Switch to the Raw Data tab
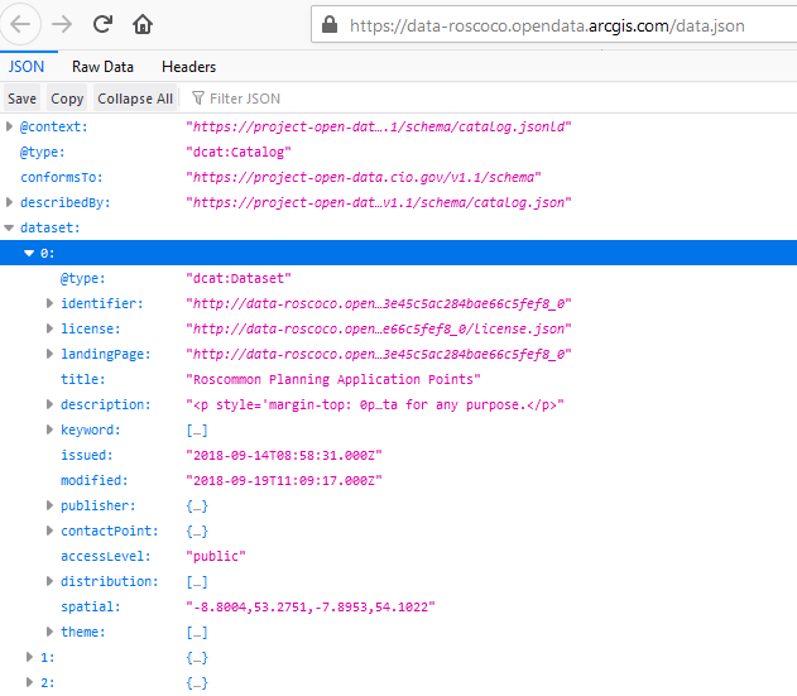The image size is (797, 696). coord(102,67)
